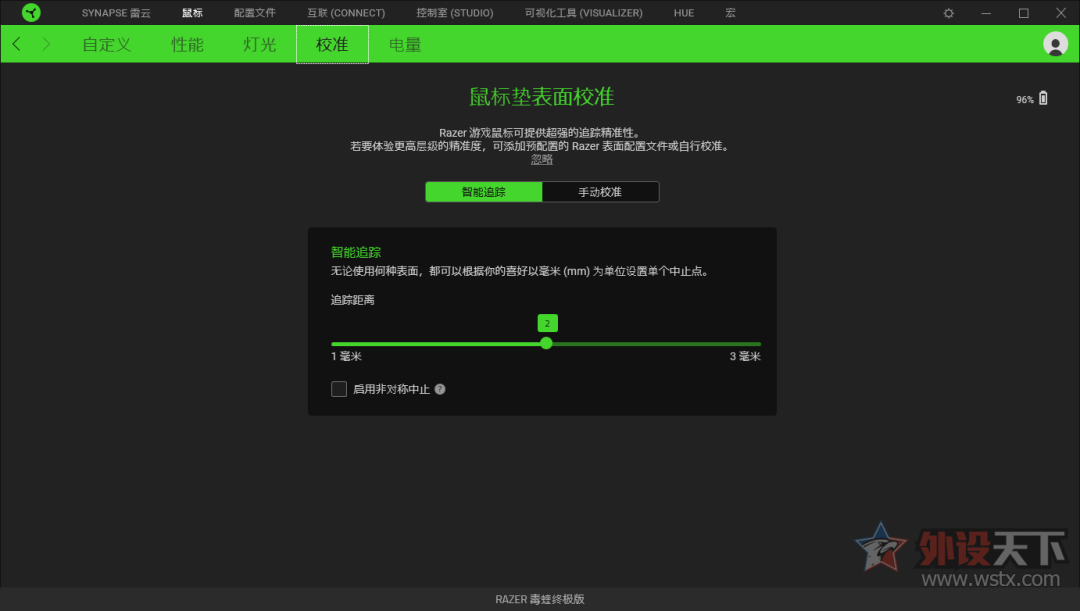Open the 鼠标 top menu
Viewport: 1080px width, 611px height.
coord(192,13)
